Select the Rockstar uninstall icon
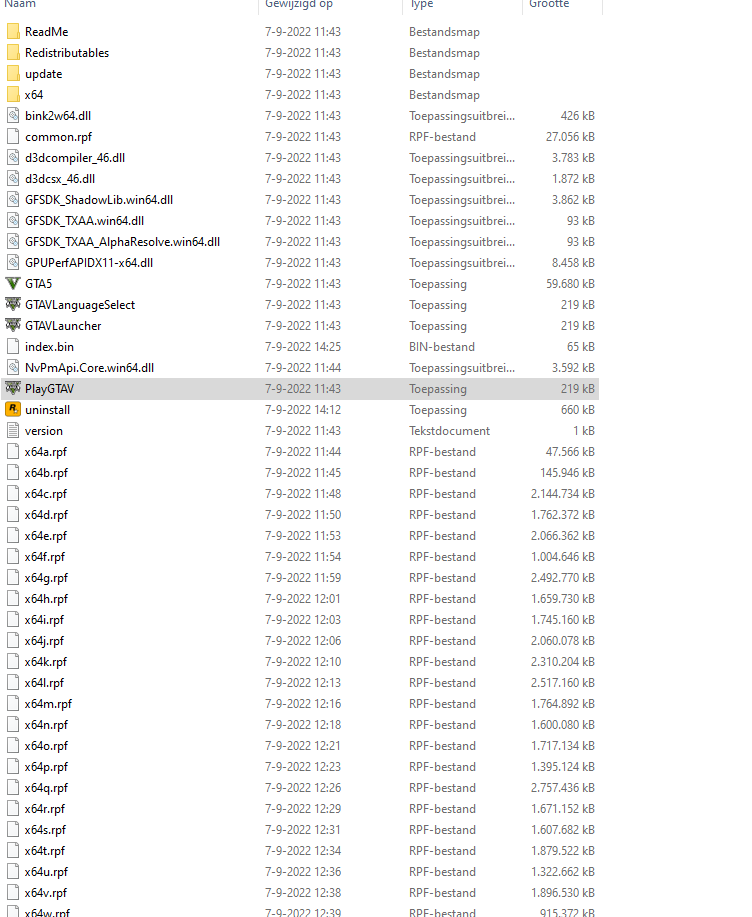Screen dimensions: 752x917 (13, 410)
